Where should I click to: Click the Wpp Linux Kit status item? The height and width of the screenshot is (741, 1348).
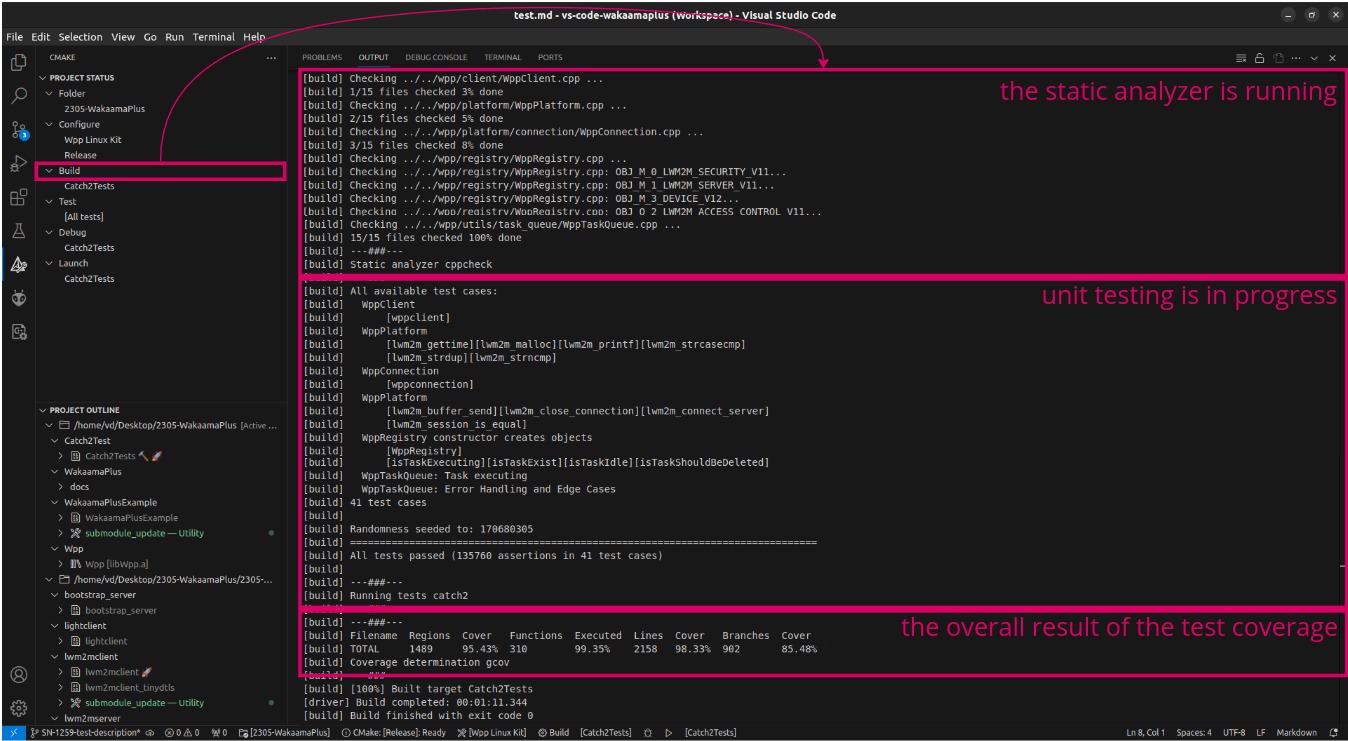[x=491, y=733]
